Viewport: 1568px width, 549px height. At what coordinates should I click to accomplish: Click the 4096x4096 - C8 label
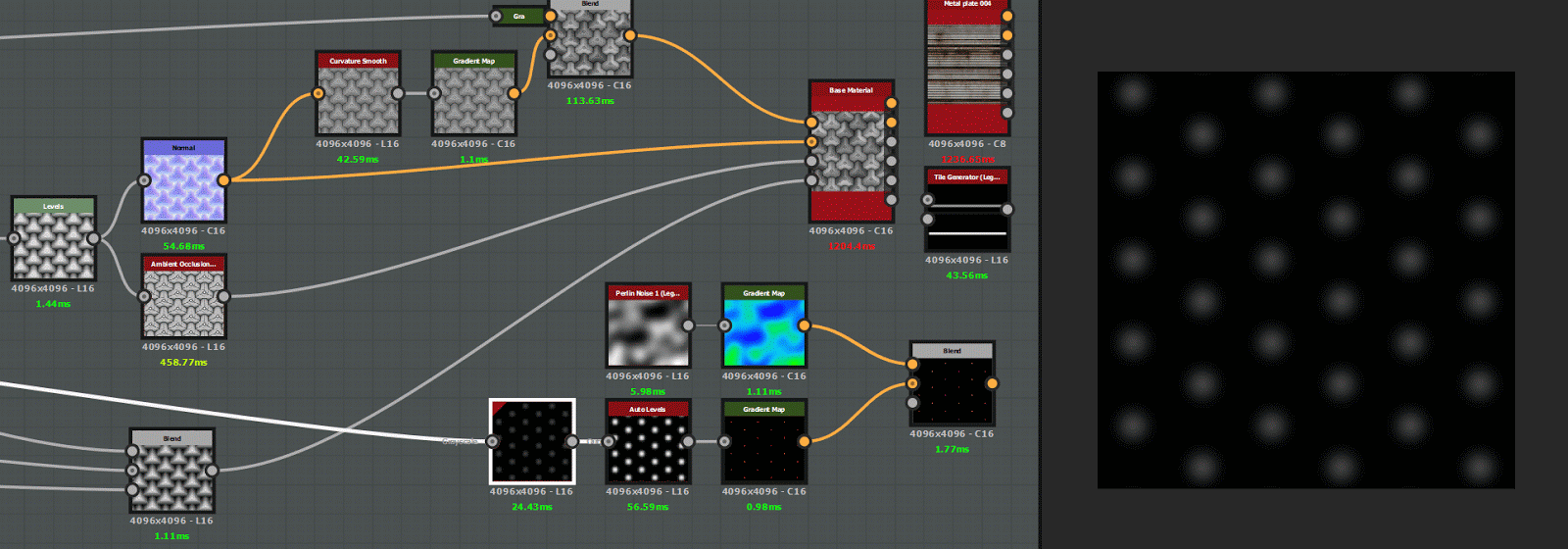pyautogui.click(x=967, y=144)
